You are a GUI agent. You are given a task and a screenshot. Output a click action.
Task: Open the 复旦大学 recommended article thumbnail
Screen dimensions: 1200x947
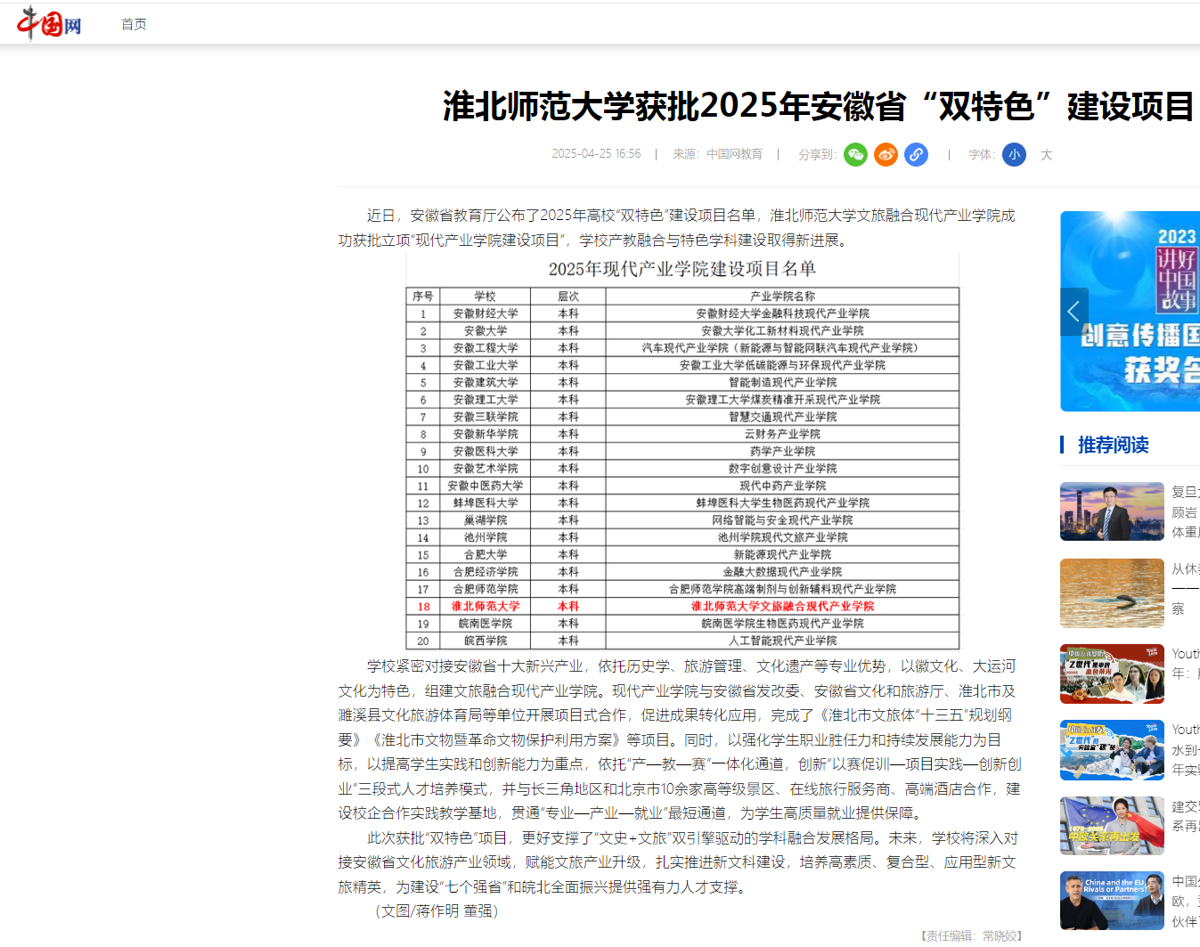click(1111, 511)
